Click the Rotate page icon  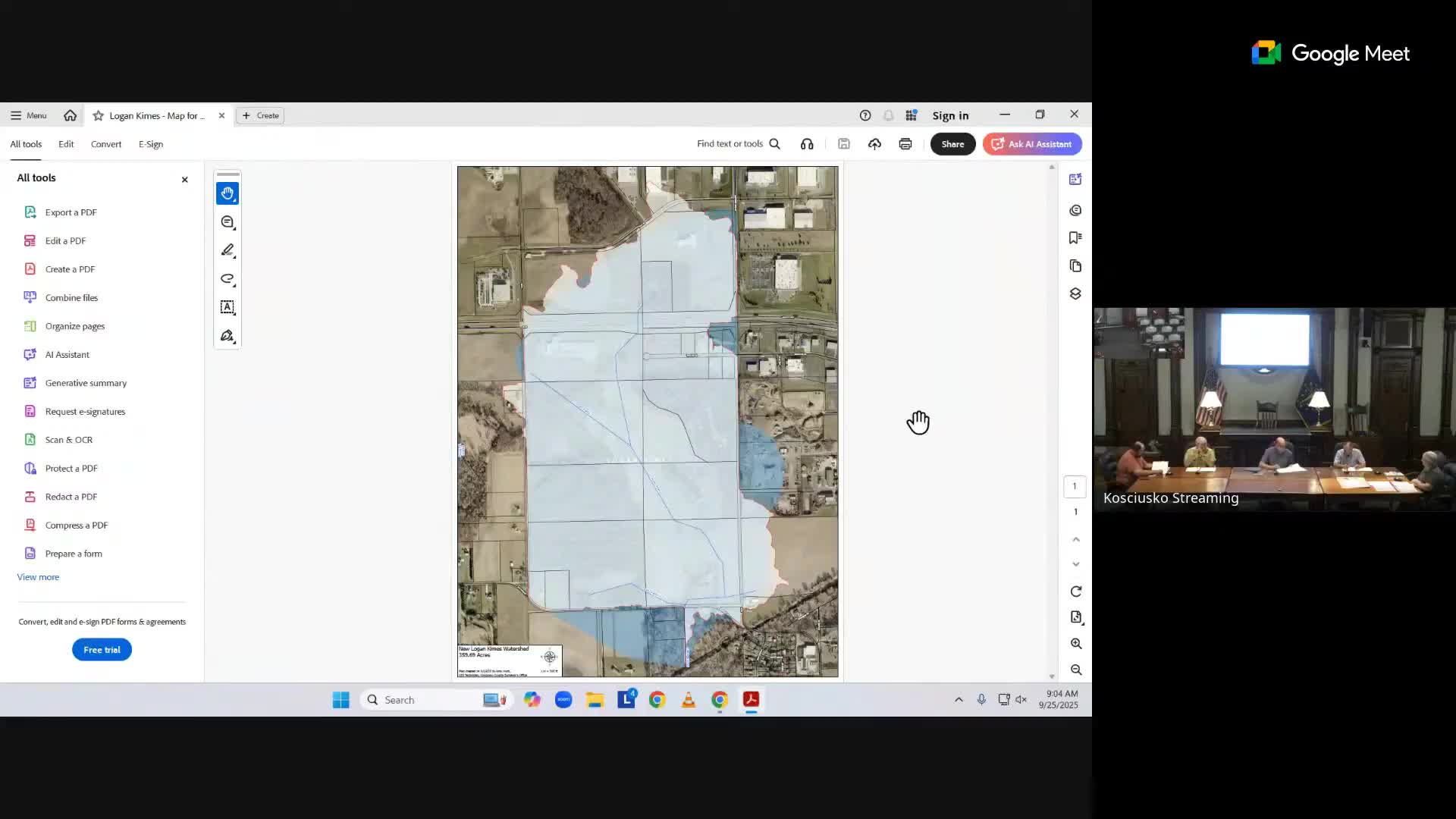1075,591
